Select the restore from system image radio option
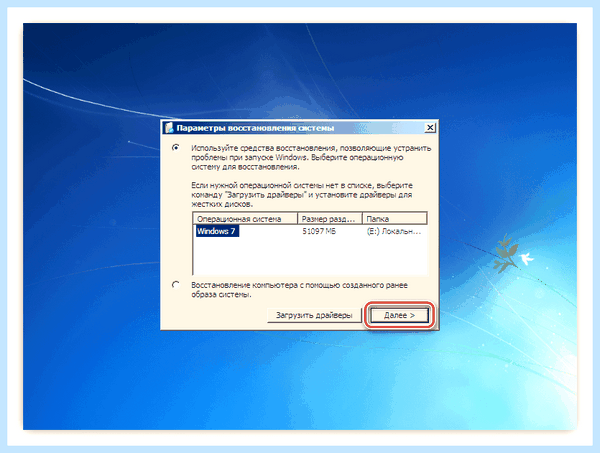Viewport: 600px width, 453px height. 176,285
